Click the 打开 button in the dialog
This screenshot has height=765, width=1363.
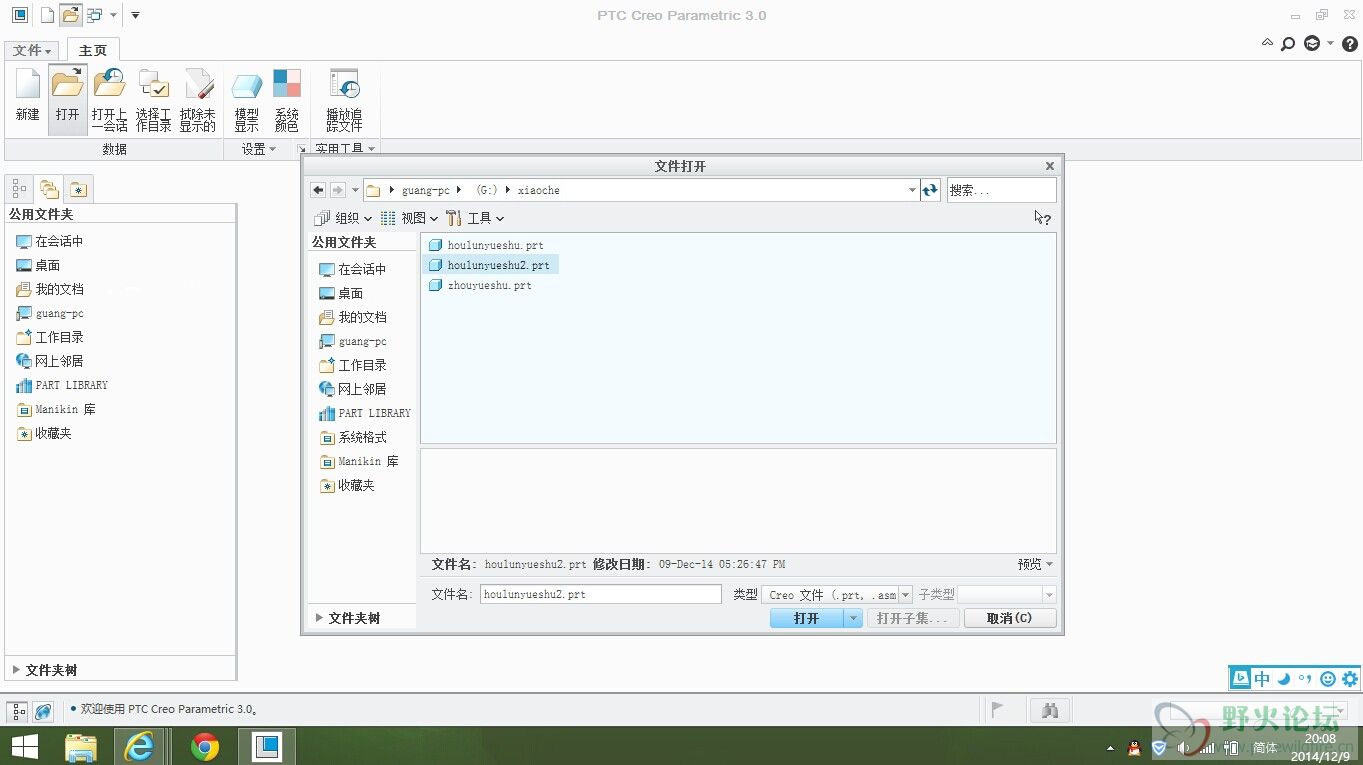[x=807, y=618]
